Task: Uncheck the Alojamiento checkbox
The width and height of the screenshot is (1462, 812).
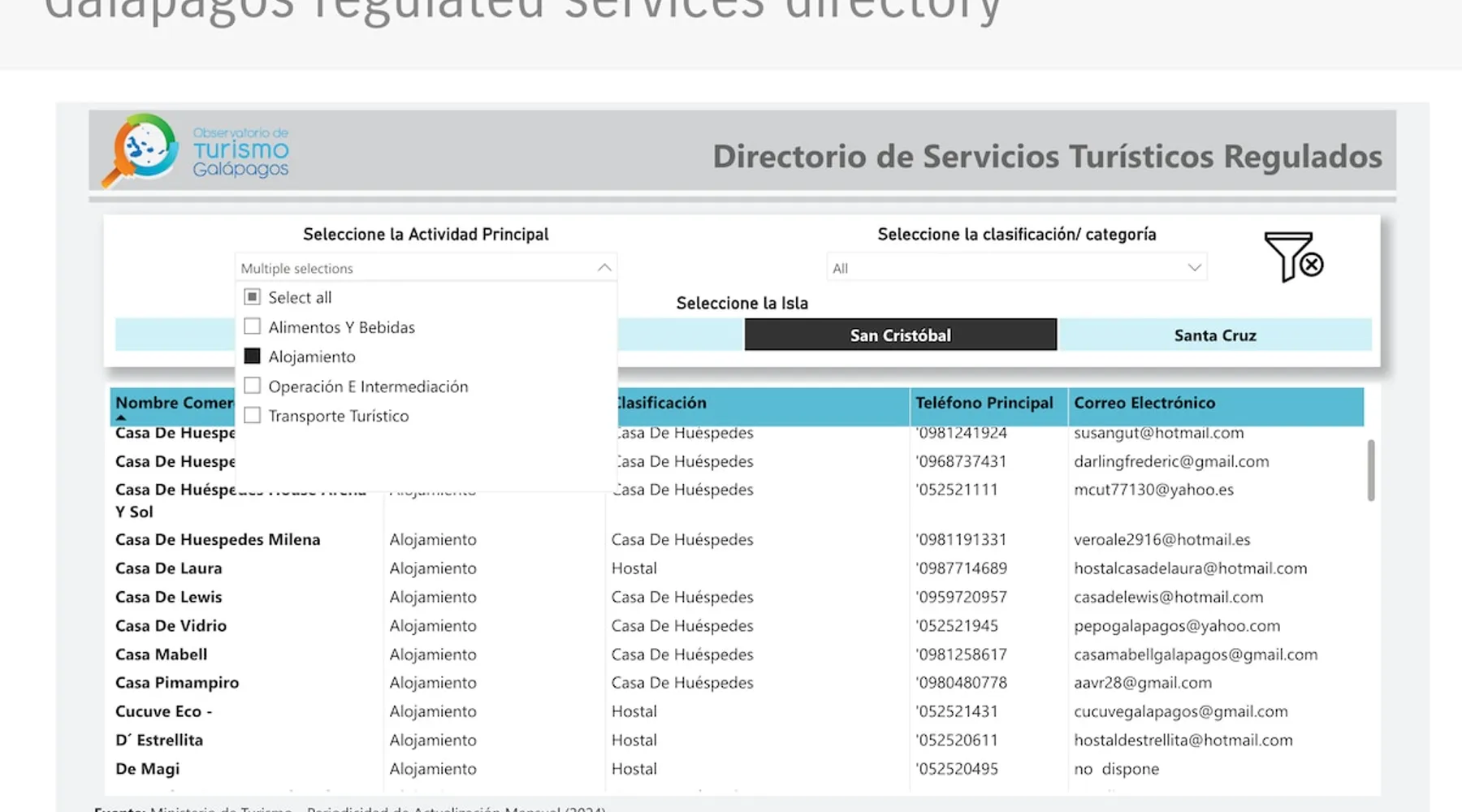Action: (253, 356)
